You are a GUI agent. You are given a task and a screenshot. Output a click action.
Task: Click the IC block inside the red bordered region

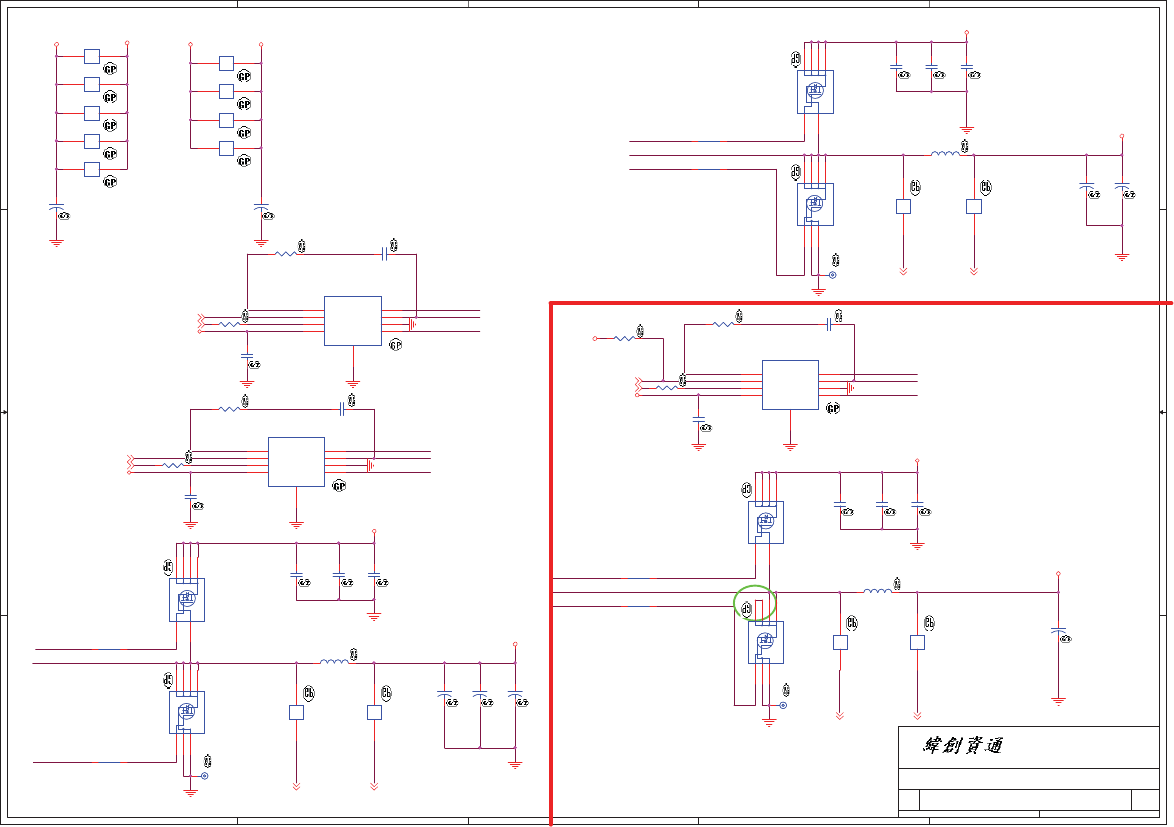coord(790,385)
